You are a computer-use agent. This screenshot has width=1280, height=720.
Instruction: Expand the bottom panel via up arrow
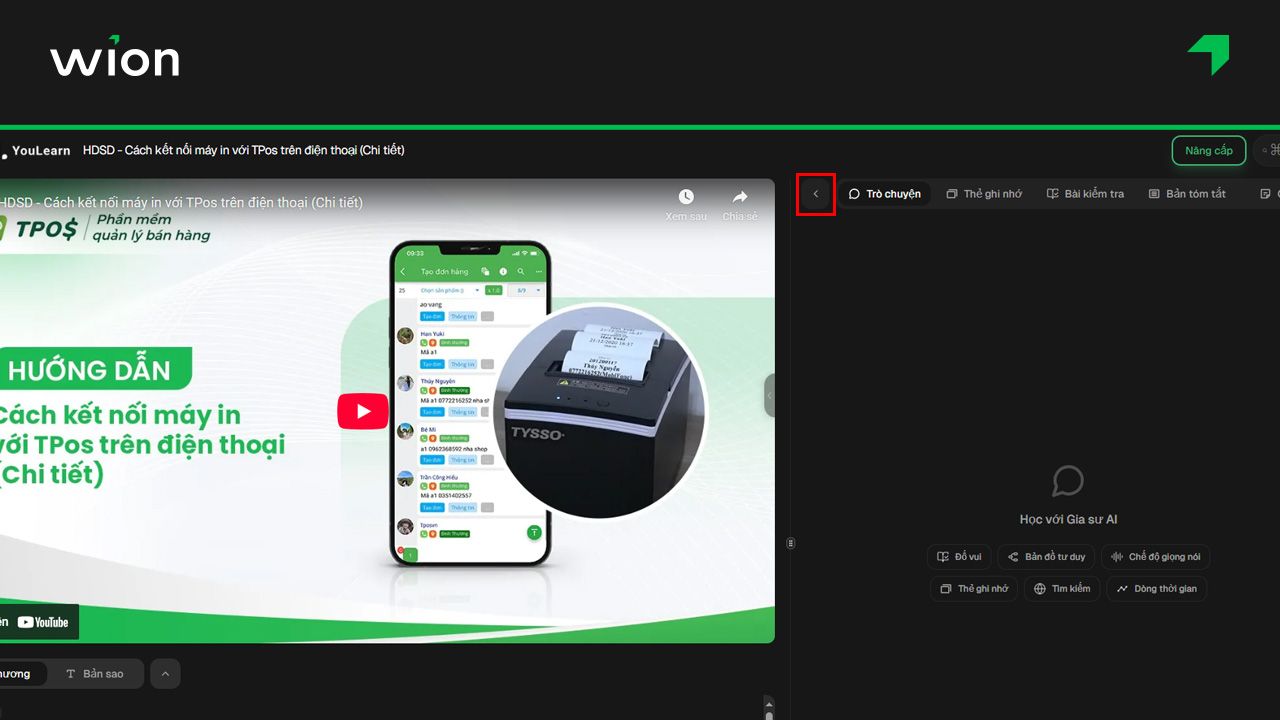coord(165,673)
